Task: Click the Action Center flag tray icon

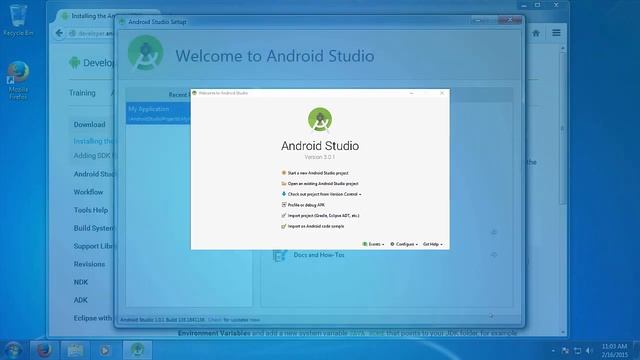Action: [565, 351]
